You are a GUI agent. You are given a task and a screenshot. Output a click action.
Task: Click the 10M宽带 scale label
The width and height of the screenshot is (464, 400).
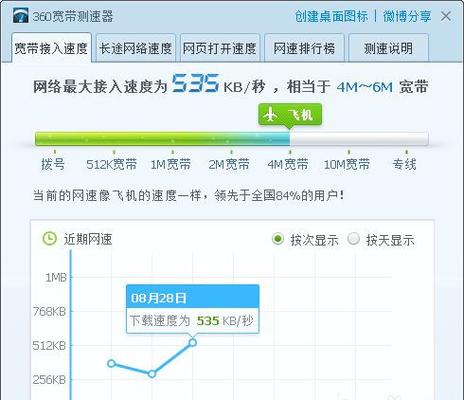[347, 164]
